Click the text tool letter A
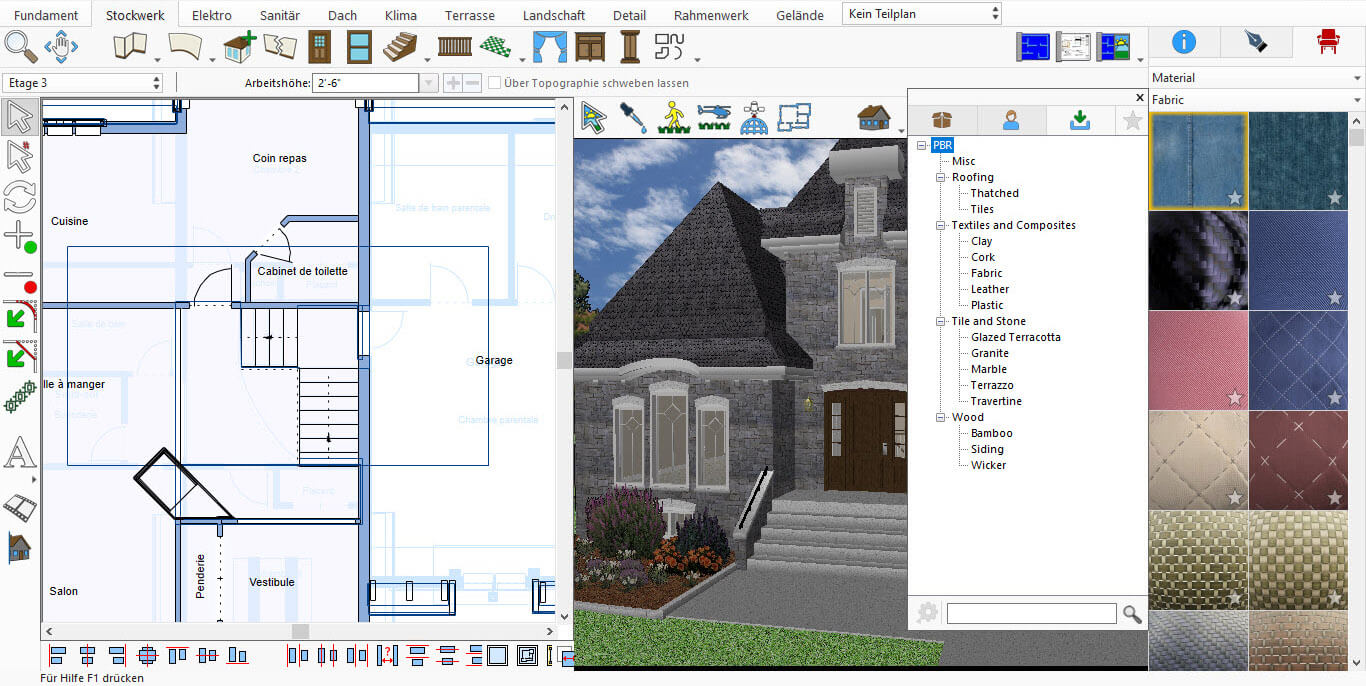This screenshot has height=686, width=1366. pyautogui.click(x=19, y=453)
